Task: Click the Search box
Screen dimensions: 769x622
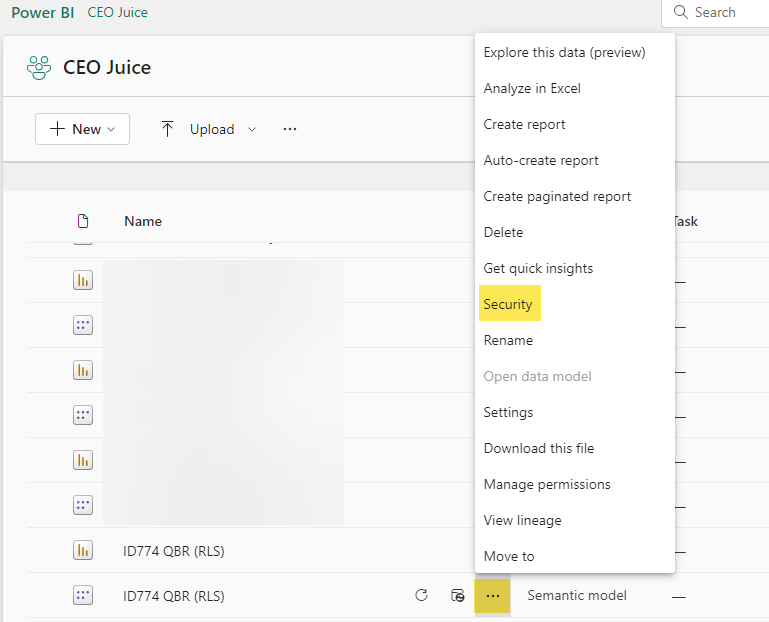Action: (x=715, y=13)
